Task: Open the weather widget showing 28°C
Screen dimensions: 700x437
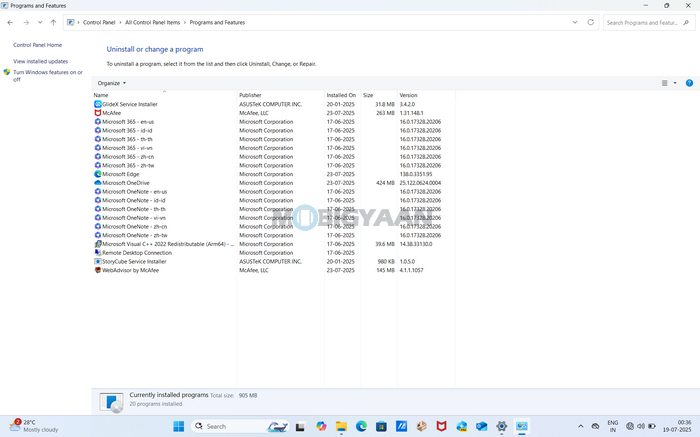Action: pos(34,426)
